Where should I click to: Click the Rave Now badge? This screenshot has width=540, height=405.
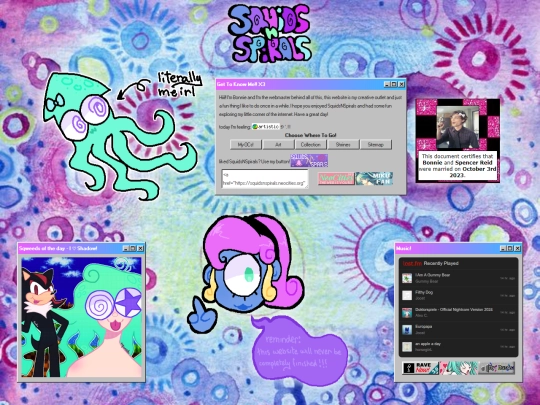point(420,368)
